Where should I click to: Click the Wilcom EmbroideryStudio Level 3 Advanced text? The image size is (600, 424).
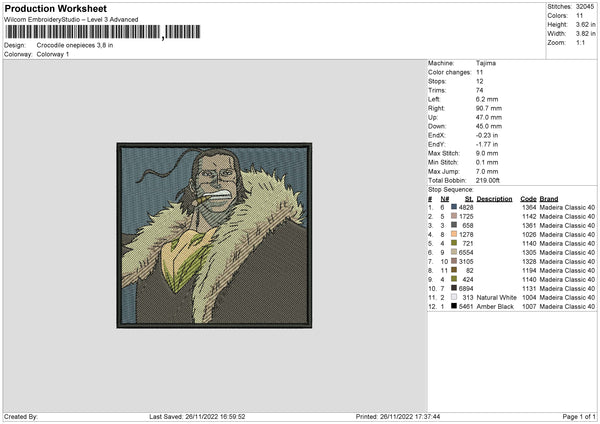[x=71, y=20]
